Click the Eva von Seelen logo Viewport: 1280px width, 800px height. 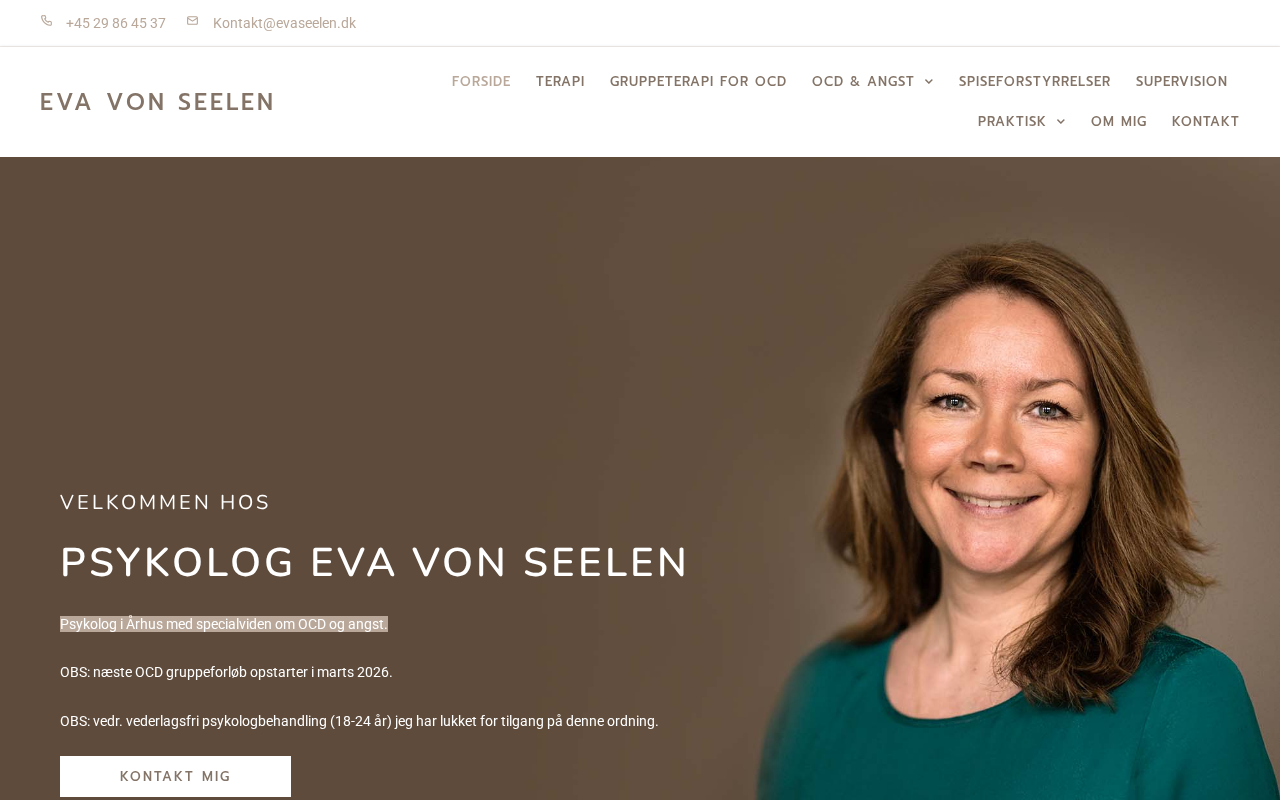[x=157, y=102]
